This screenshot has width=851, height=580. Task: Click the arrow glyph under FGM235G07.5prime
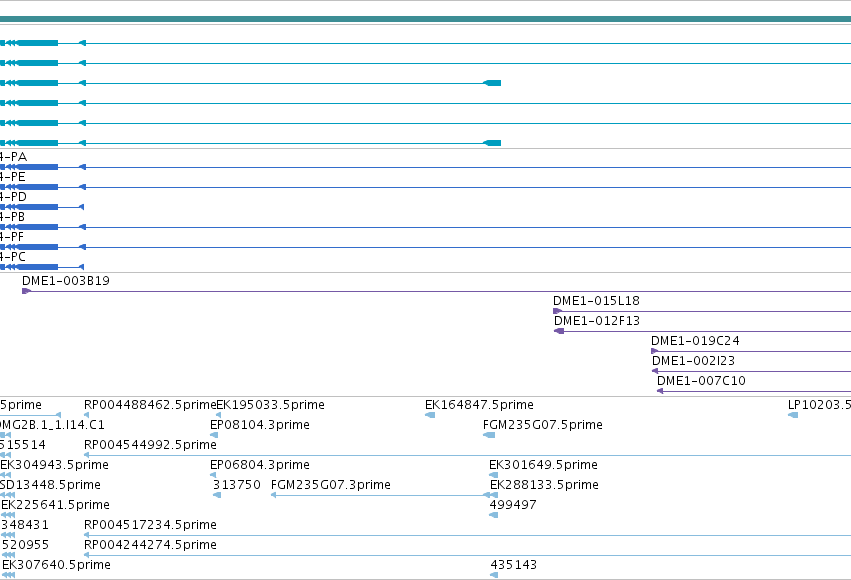[489, 435]
